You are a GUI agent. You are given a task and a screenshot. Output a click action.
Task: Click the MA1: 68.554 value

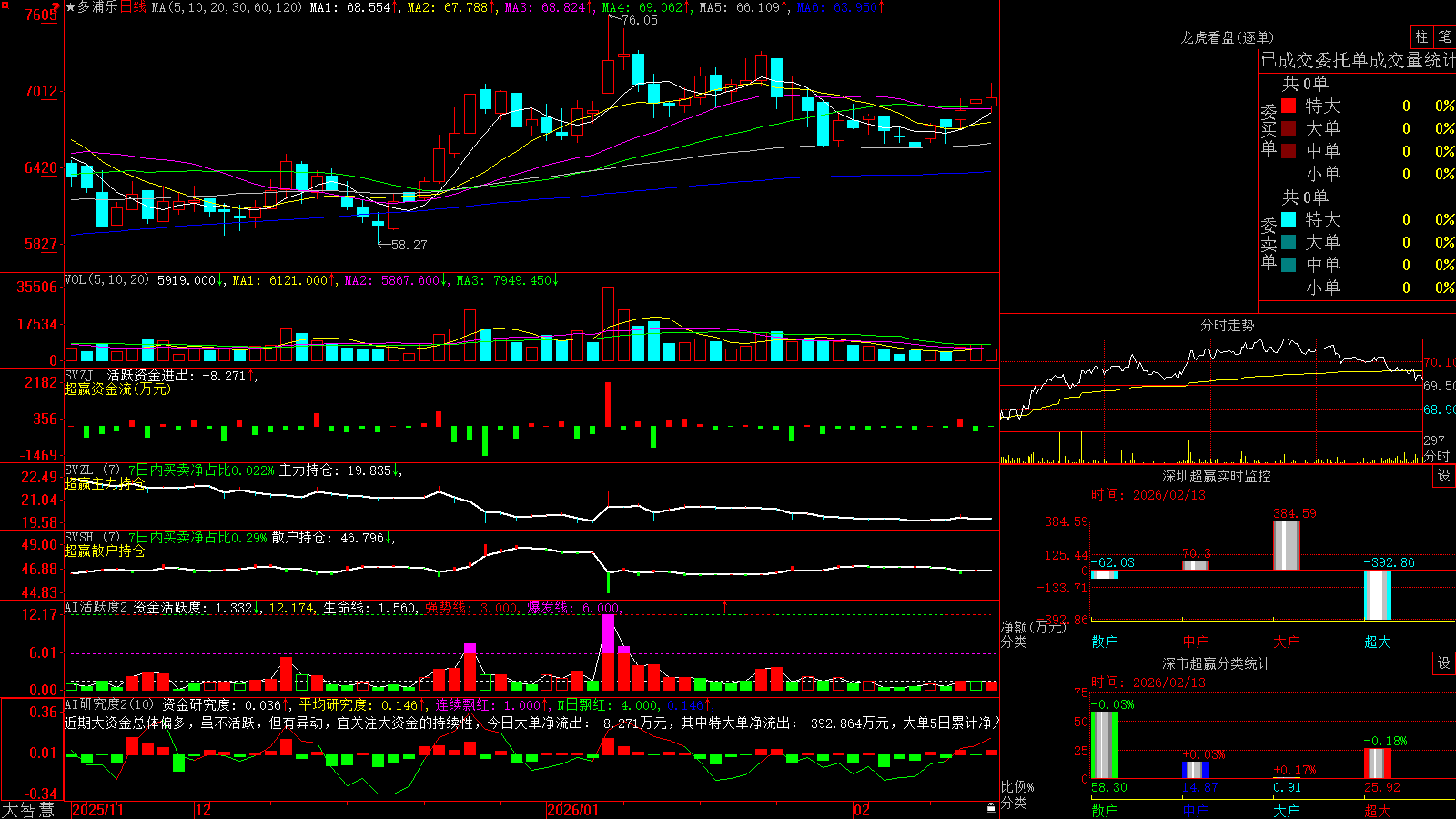pos(350,7)
